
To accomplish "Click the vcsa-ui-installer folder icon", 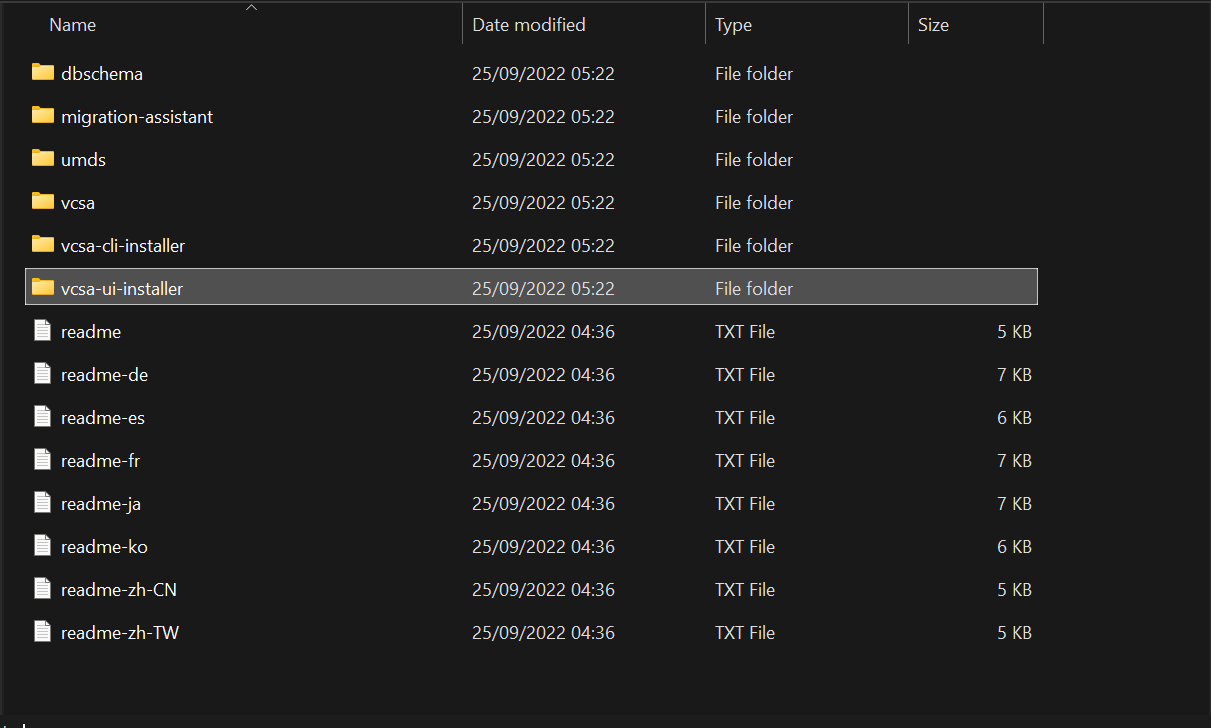I will click(42, 288).
